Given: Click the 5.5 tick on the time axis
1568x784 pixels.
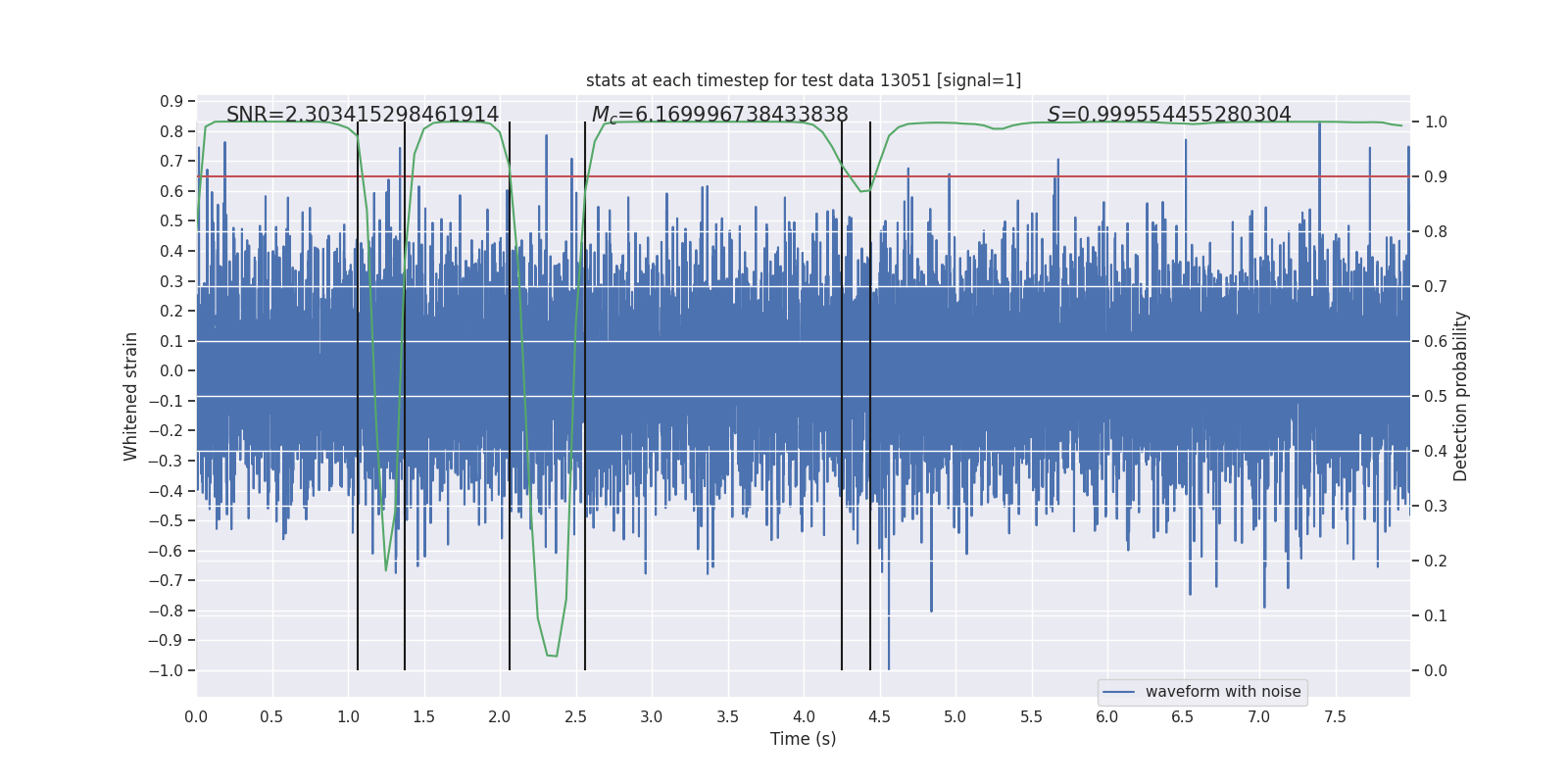Looking at the screenshot, I should pos(1031,717).
